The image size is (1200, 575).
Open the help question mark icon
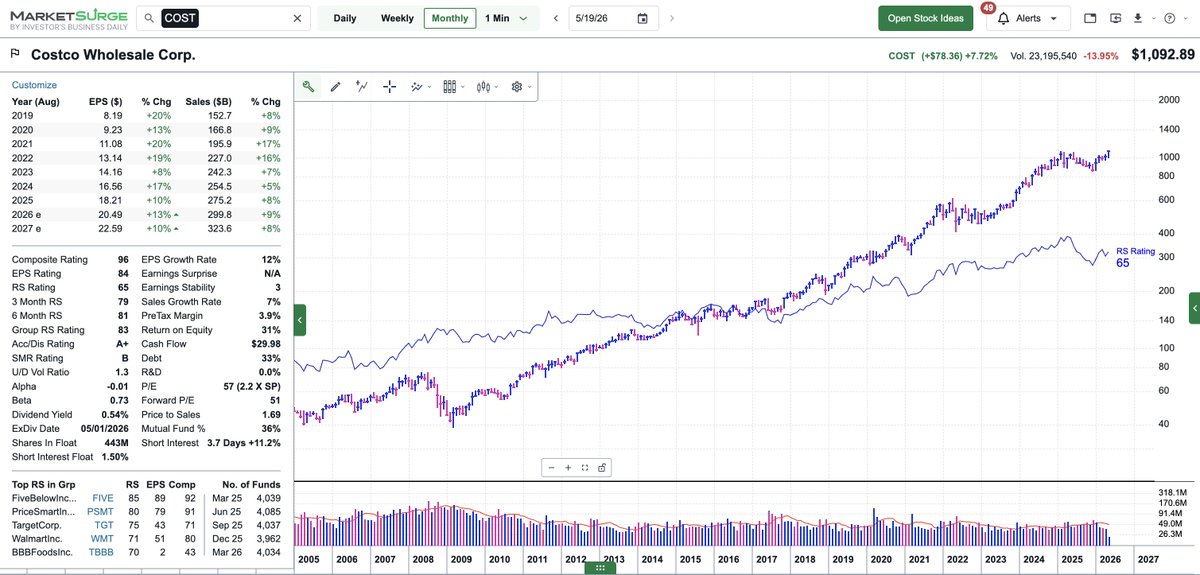pyautogui.click(x=1169, y=18)
